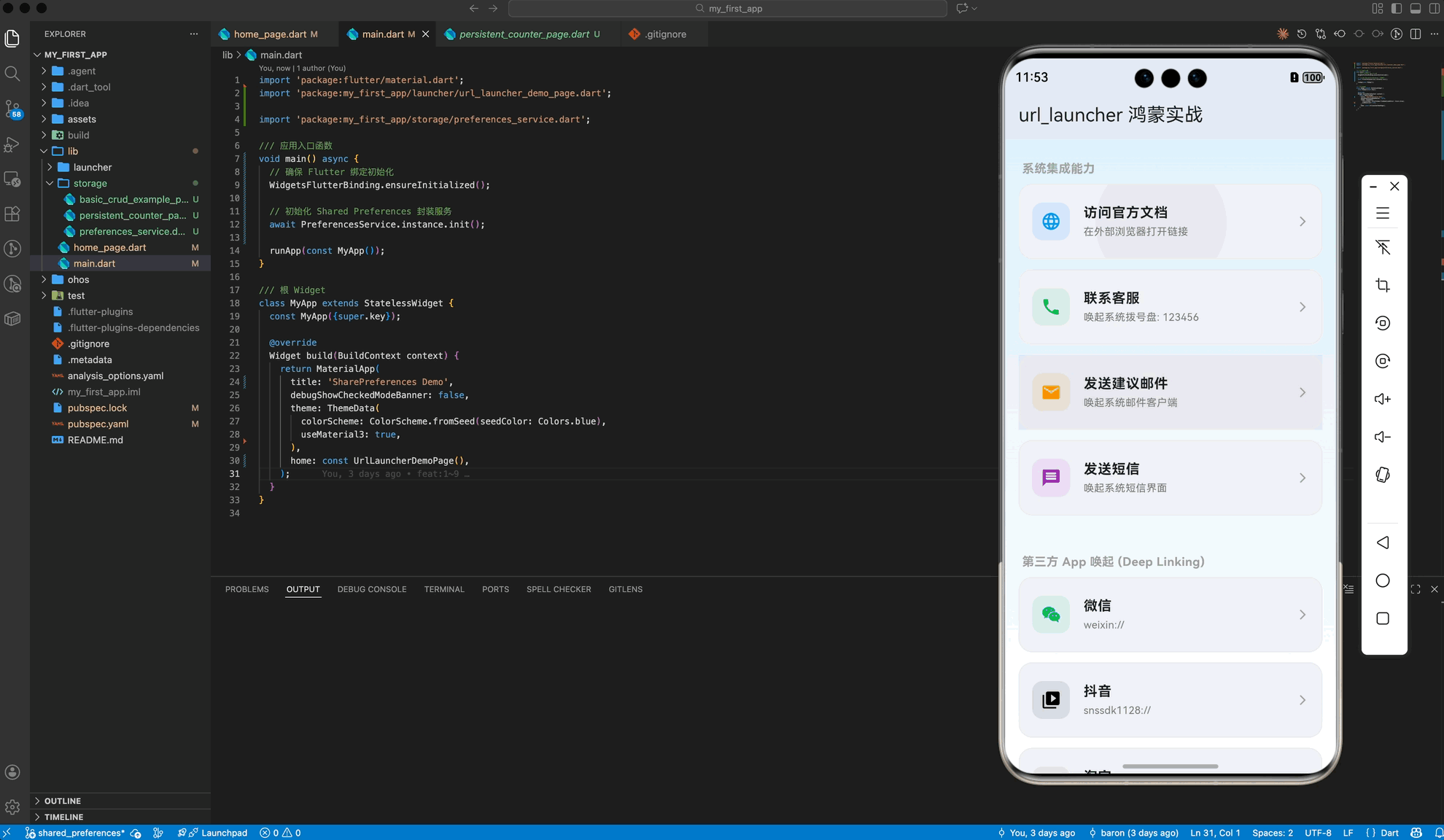This screenshot has width=1444, height=840.
Task: Expand the launcher folder
Action: pos(92,167)
